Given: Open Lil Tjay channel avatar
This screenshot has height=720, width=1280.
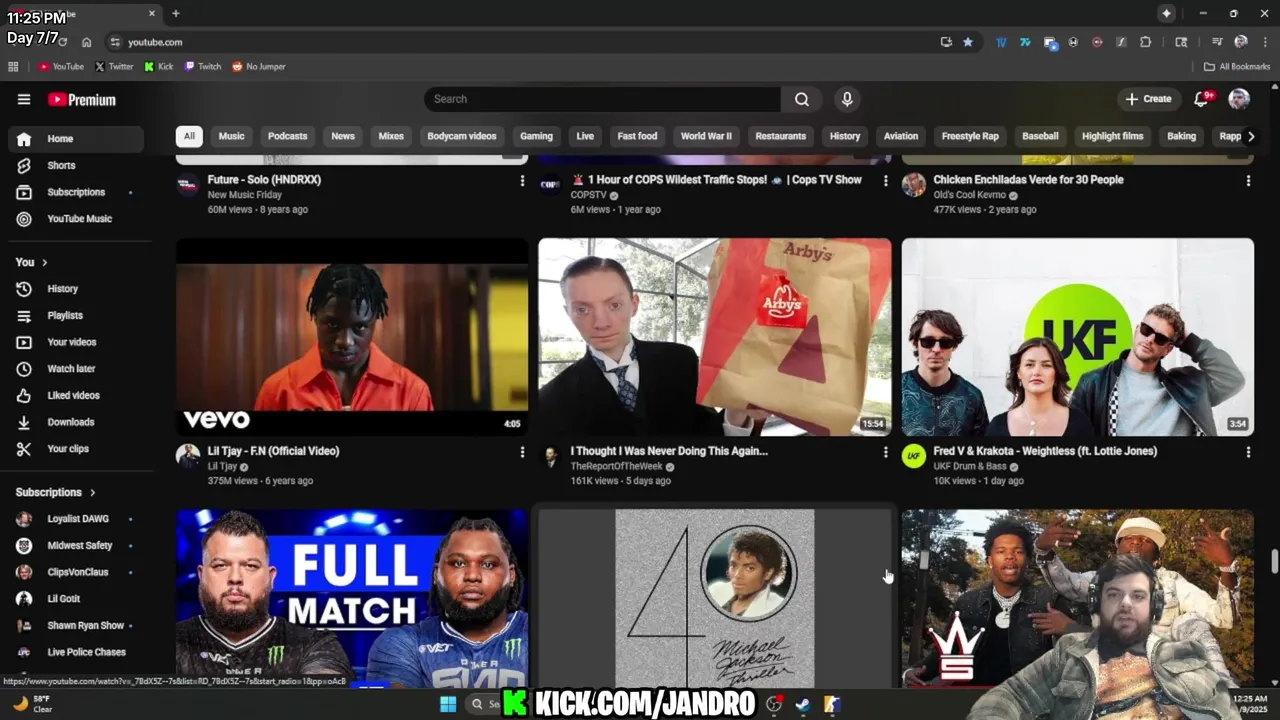Looking at the screenshot, I should pos(188,456).
